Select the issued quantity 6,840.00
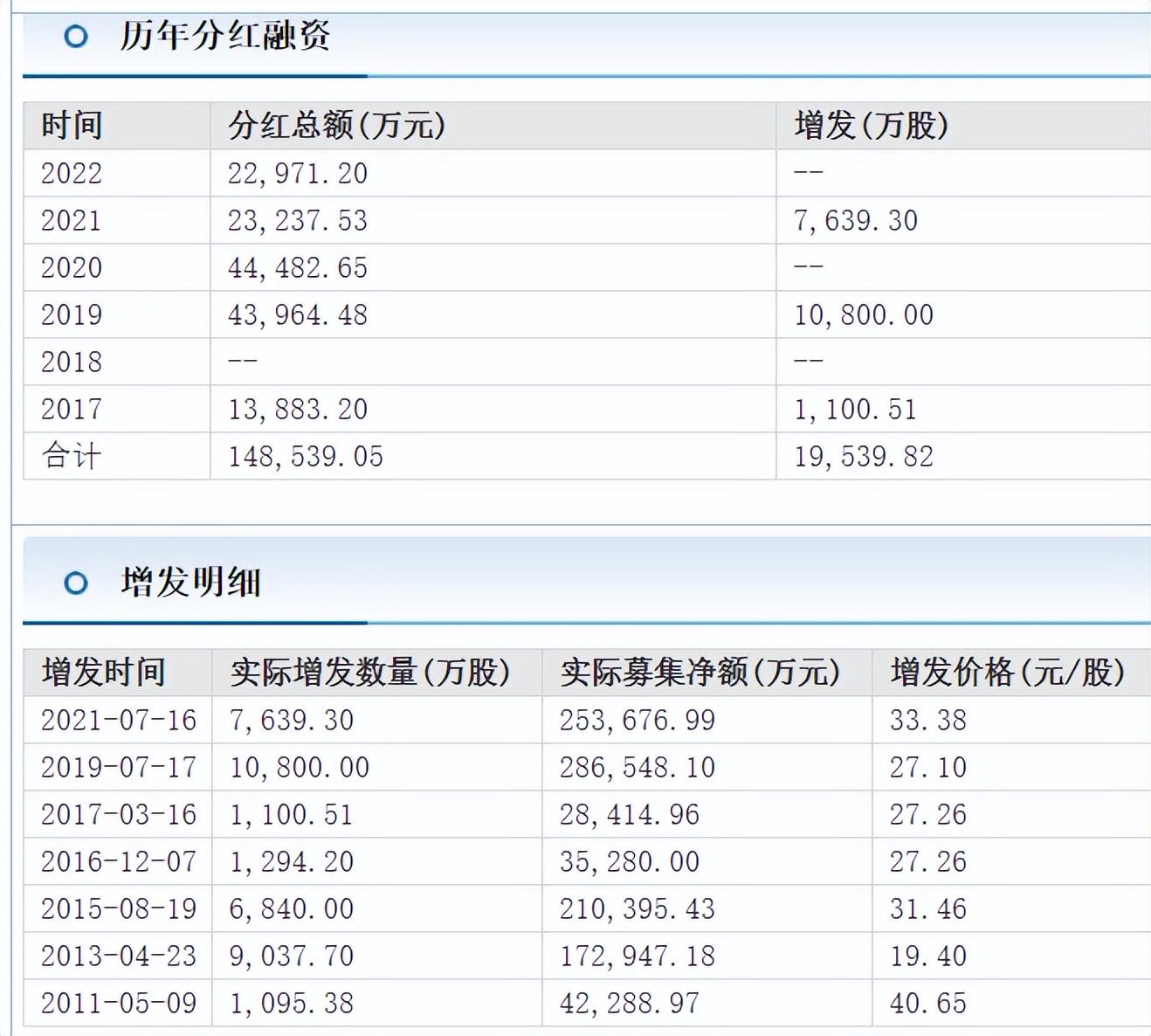Viewport: 1151px width, 1036px height. pyautogui.click(x=292, y=908)
